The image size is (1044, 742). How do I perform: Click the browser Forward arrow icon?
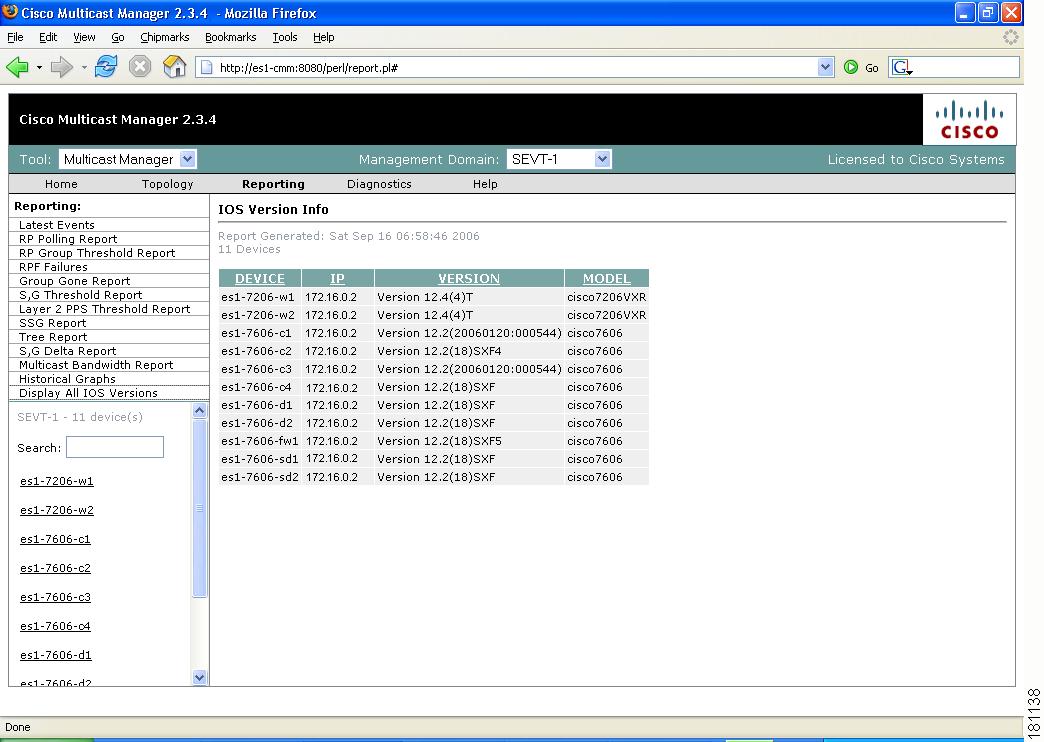coord(61,67)
